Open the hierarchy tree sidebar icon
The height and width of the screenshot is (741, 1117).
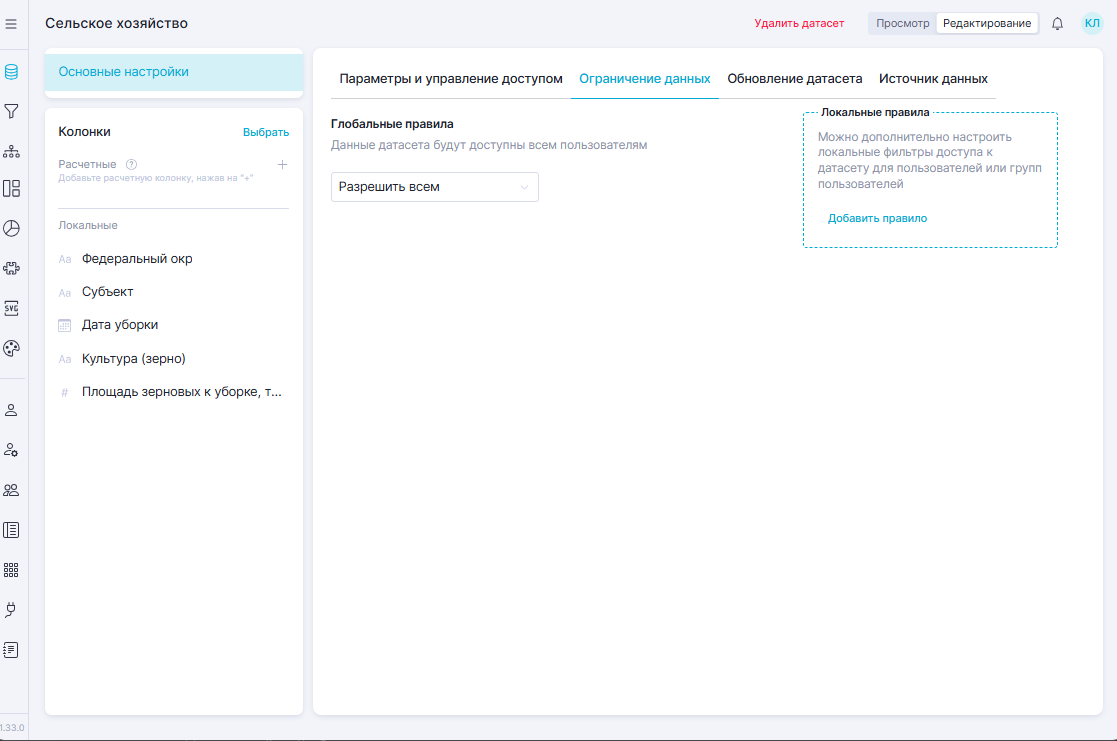[12, 151]
